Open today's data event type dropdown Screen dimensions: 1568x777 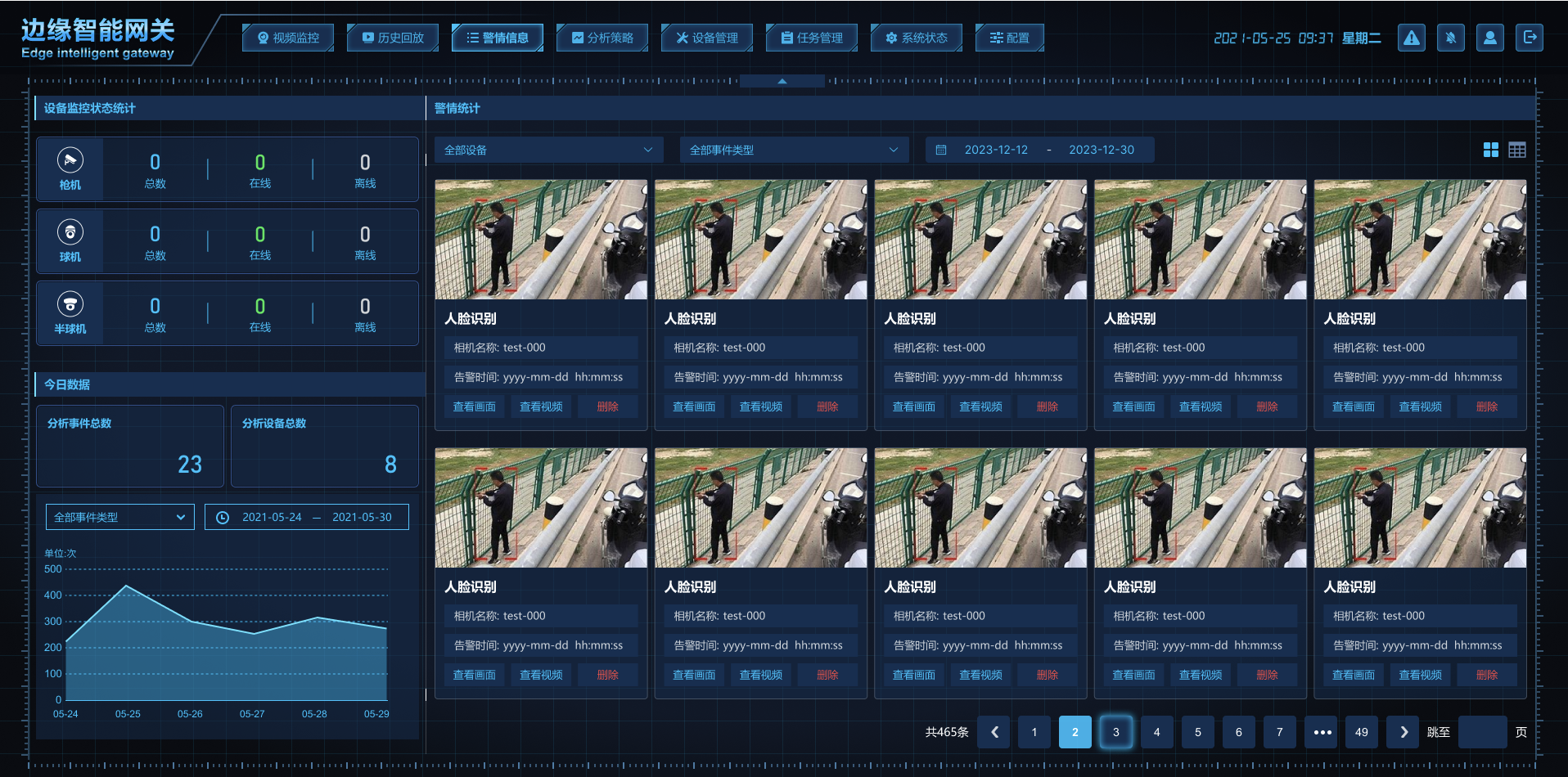[x=119, y=517]
